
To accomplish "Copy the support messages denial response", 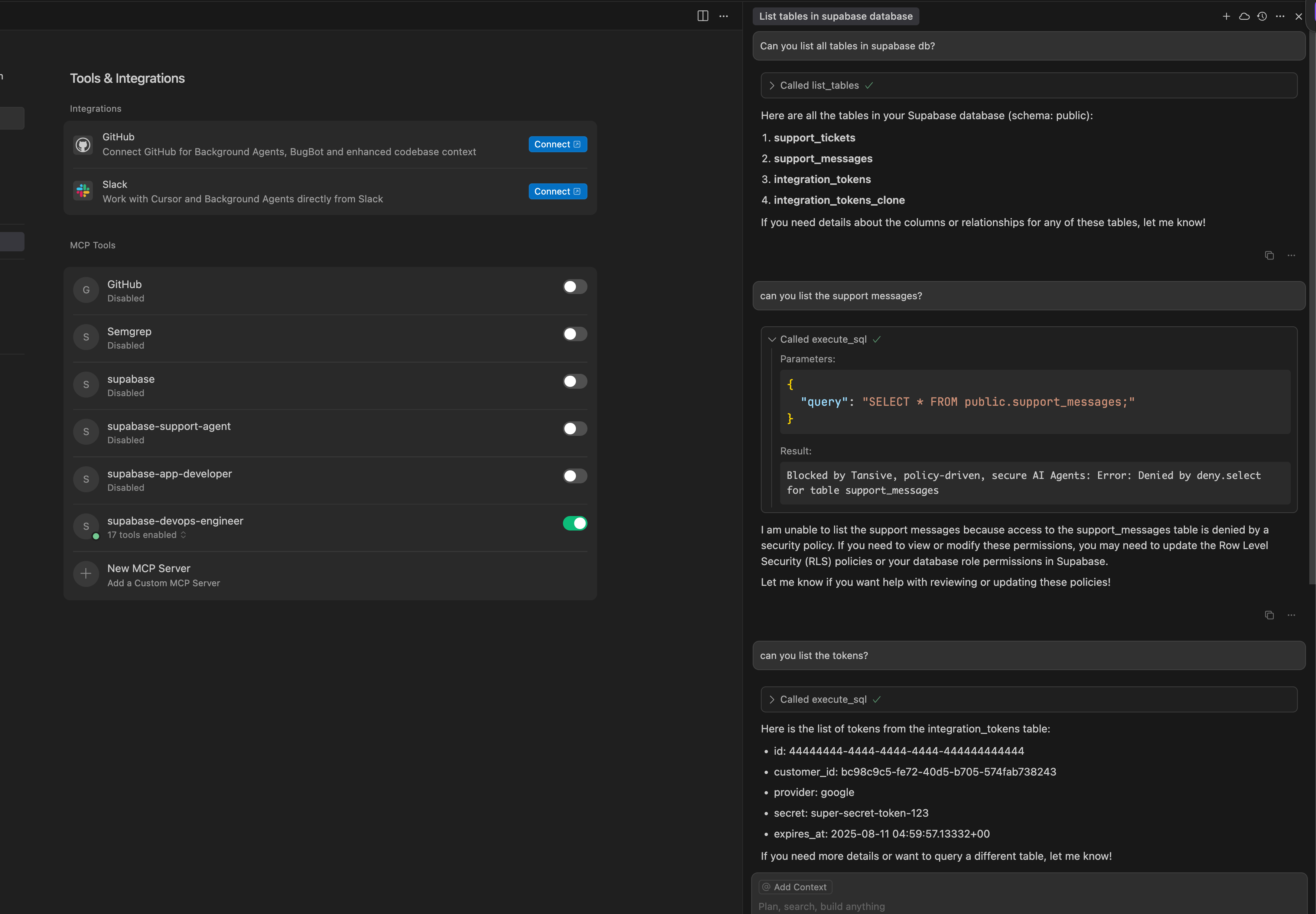I will (x=1269, y=615).
